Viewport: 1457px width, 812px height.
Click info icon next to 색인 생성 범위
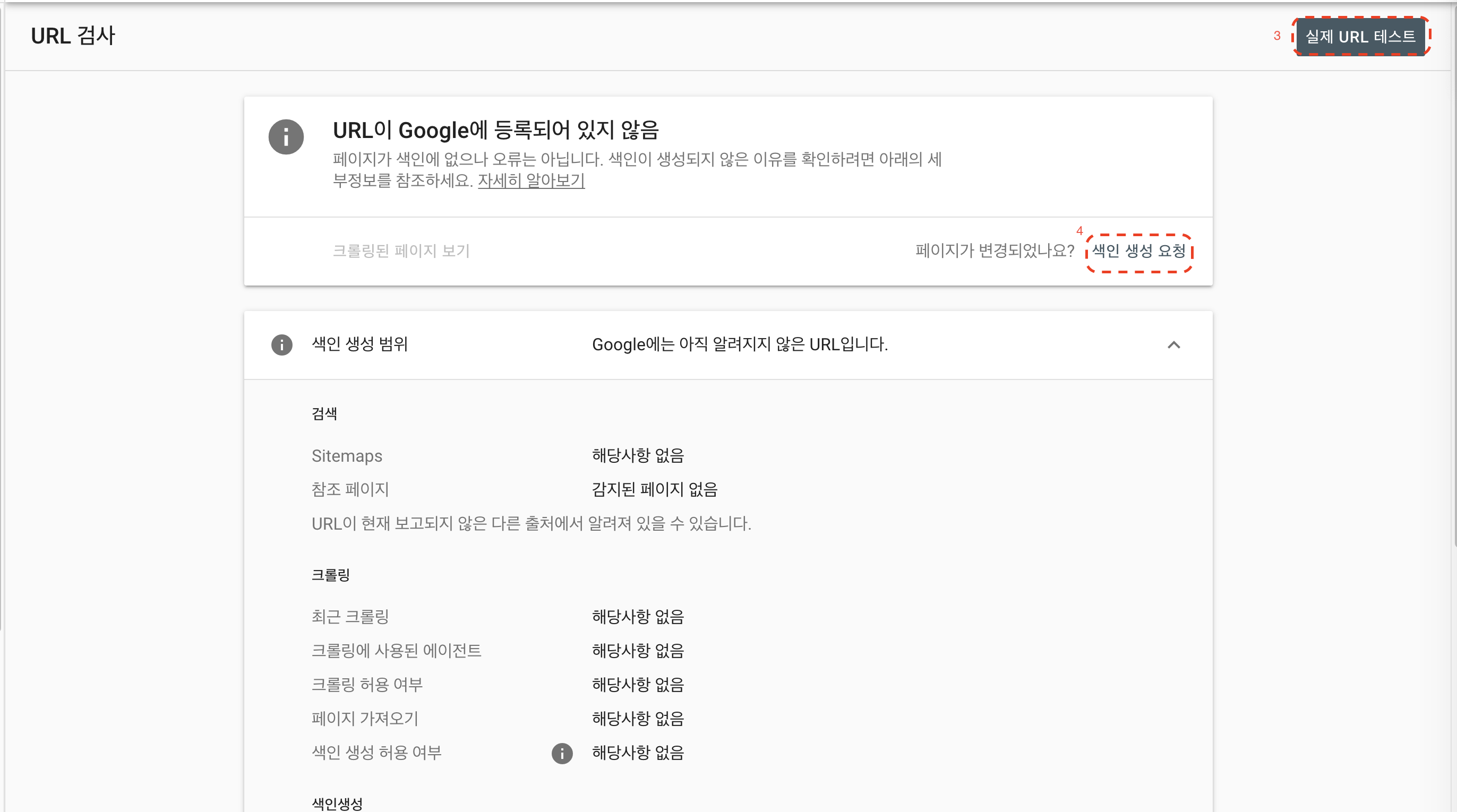click(281, 344)
